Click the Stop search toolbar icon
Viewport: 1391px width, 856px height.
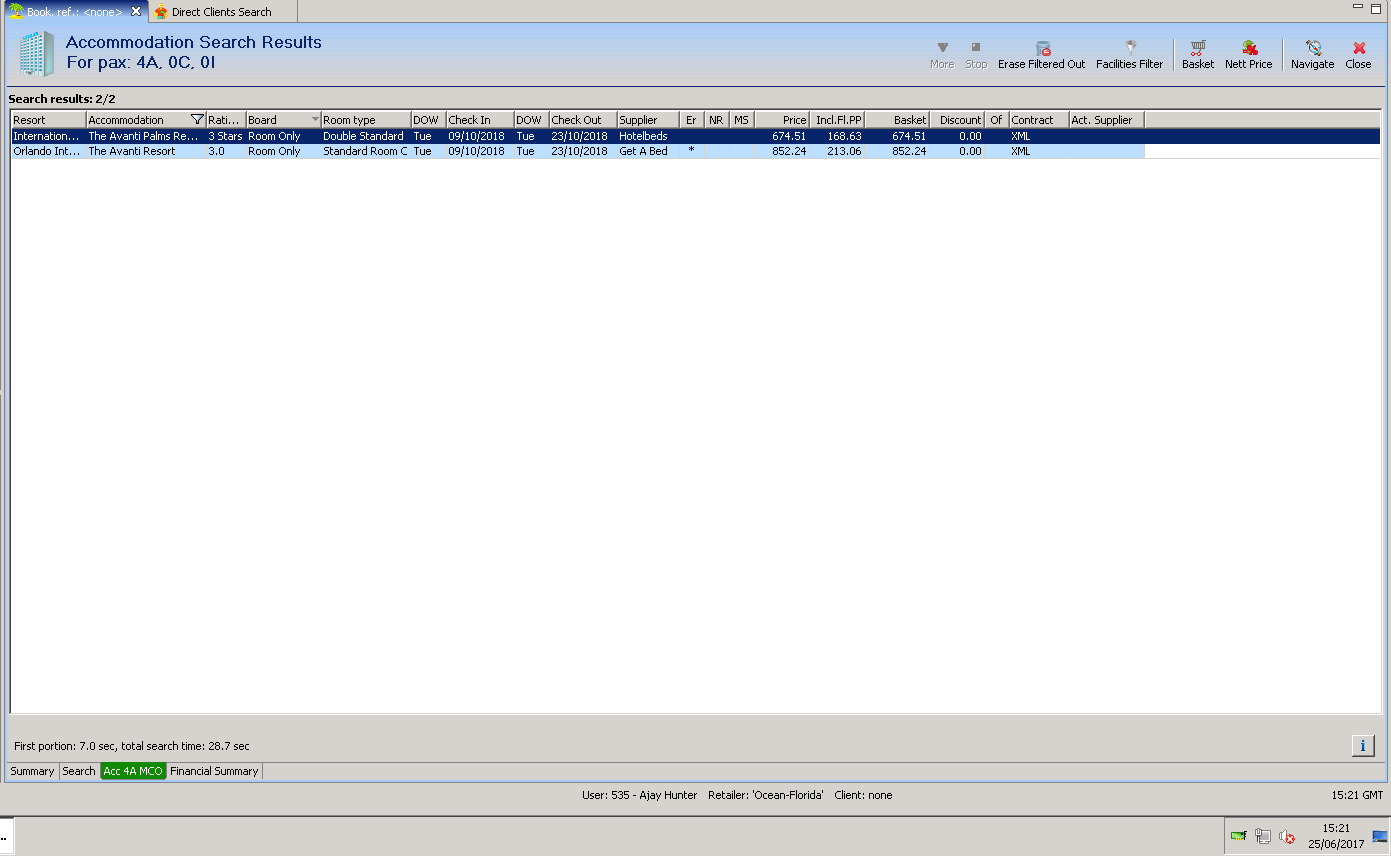[x=976, y=47]
